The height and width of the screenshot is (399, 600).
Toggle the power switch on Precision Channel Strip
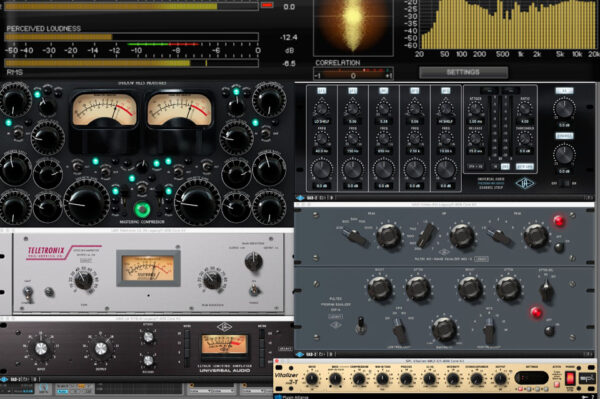coord(565,184)
